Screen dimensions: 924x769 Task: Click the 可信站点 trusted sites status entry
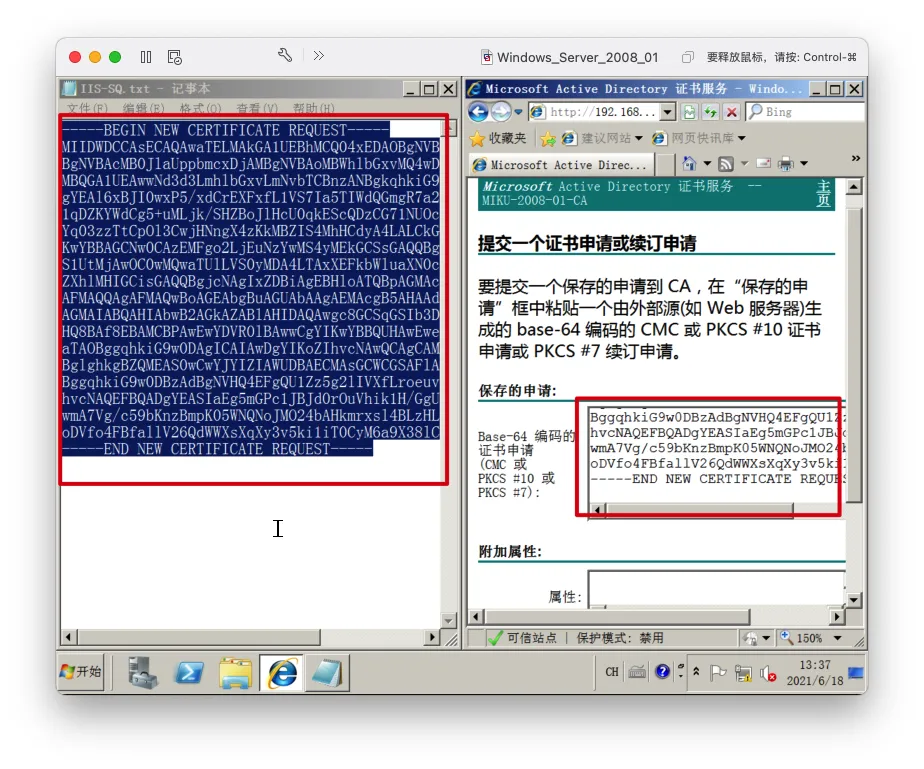pos(522,638)
